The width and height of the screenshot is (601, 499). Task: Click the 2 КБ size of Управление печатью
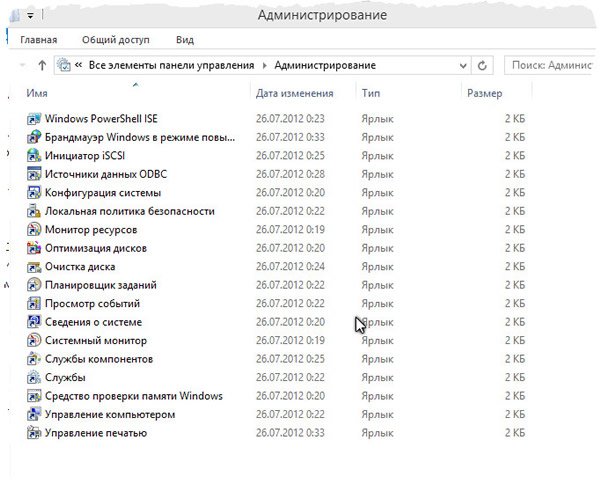(514, 433)
